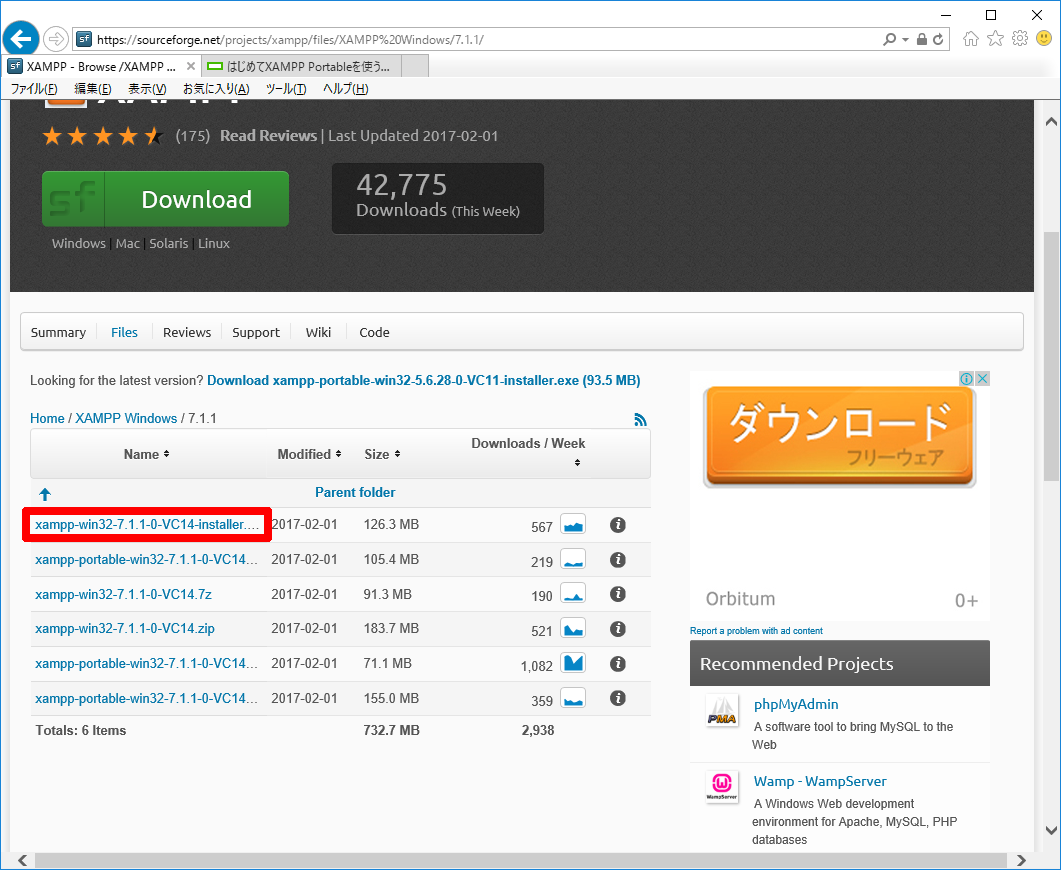Click the browser back arrow button
This screenshot has height=870, width=1061.
21,39
